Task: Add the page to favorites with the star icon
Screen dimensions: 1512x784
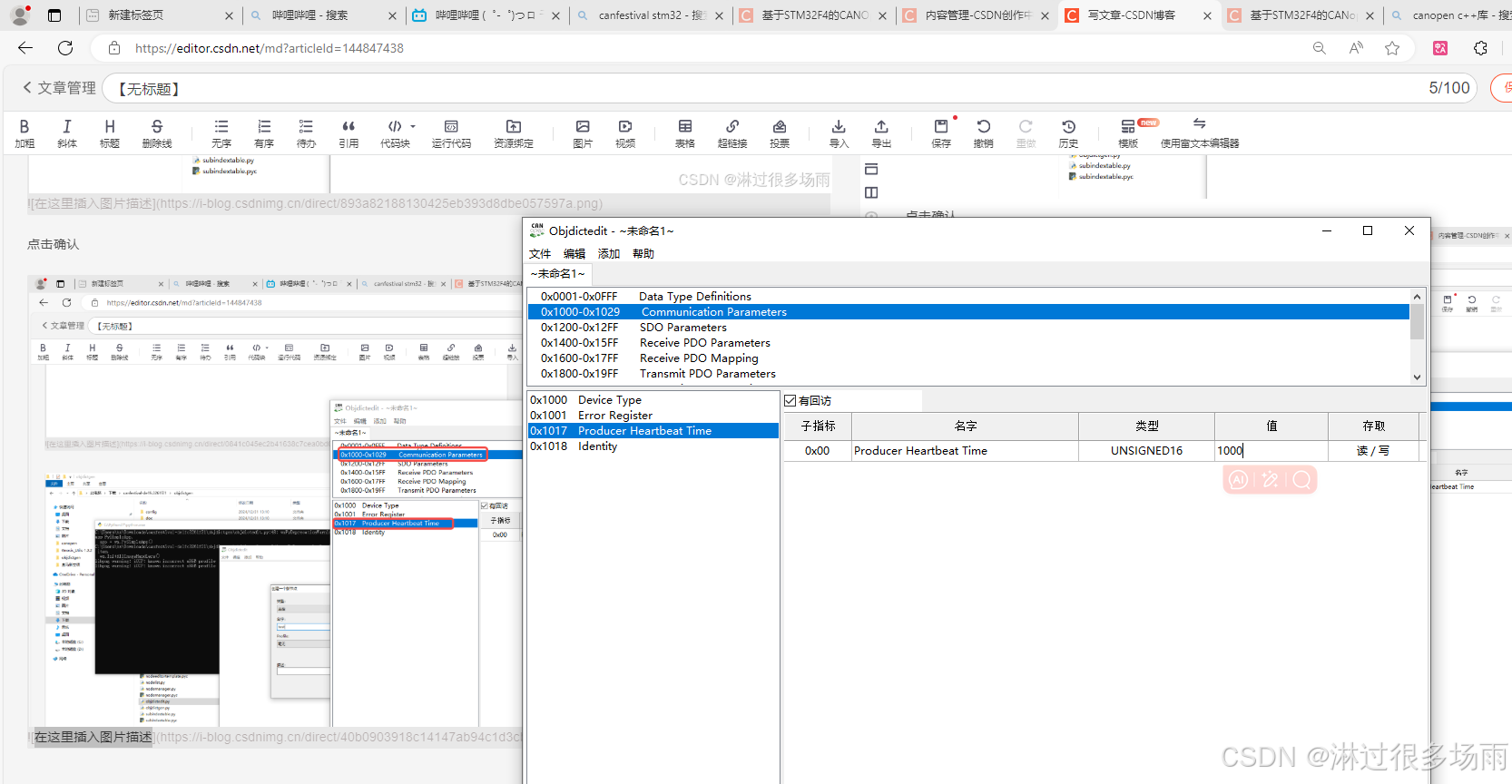Action: click(x=1392, y=48)
